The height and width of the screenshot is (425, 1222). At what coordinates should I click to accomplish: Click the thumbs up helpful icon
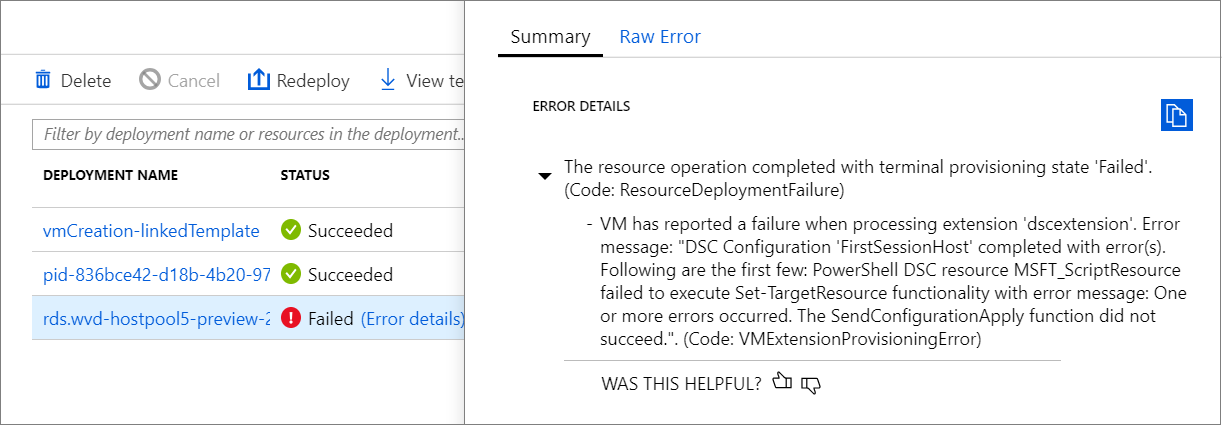click(x=782, y=382)
